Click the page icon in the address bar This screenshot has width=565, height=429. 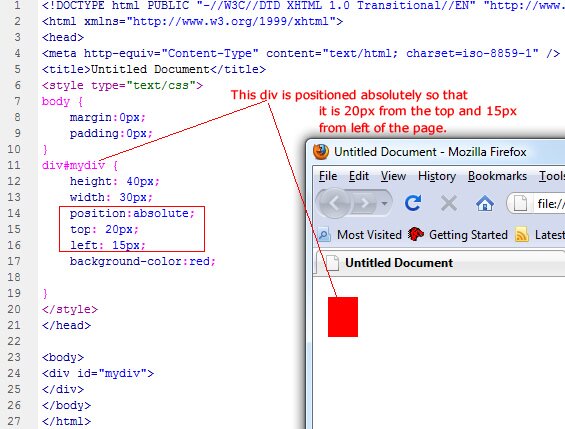(520, 204)
